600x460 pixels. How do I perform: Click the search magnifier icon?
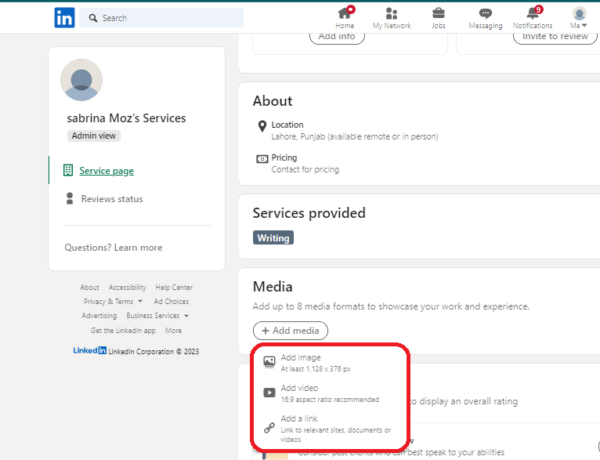pyautogui.click(x=93, y=18)
